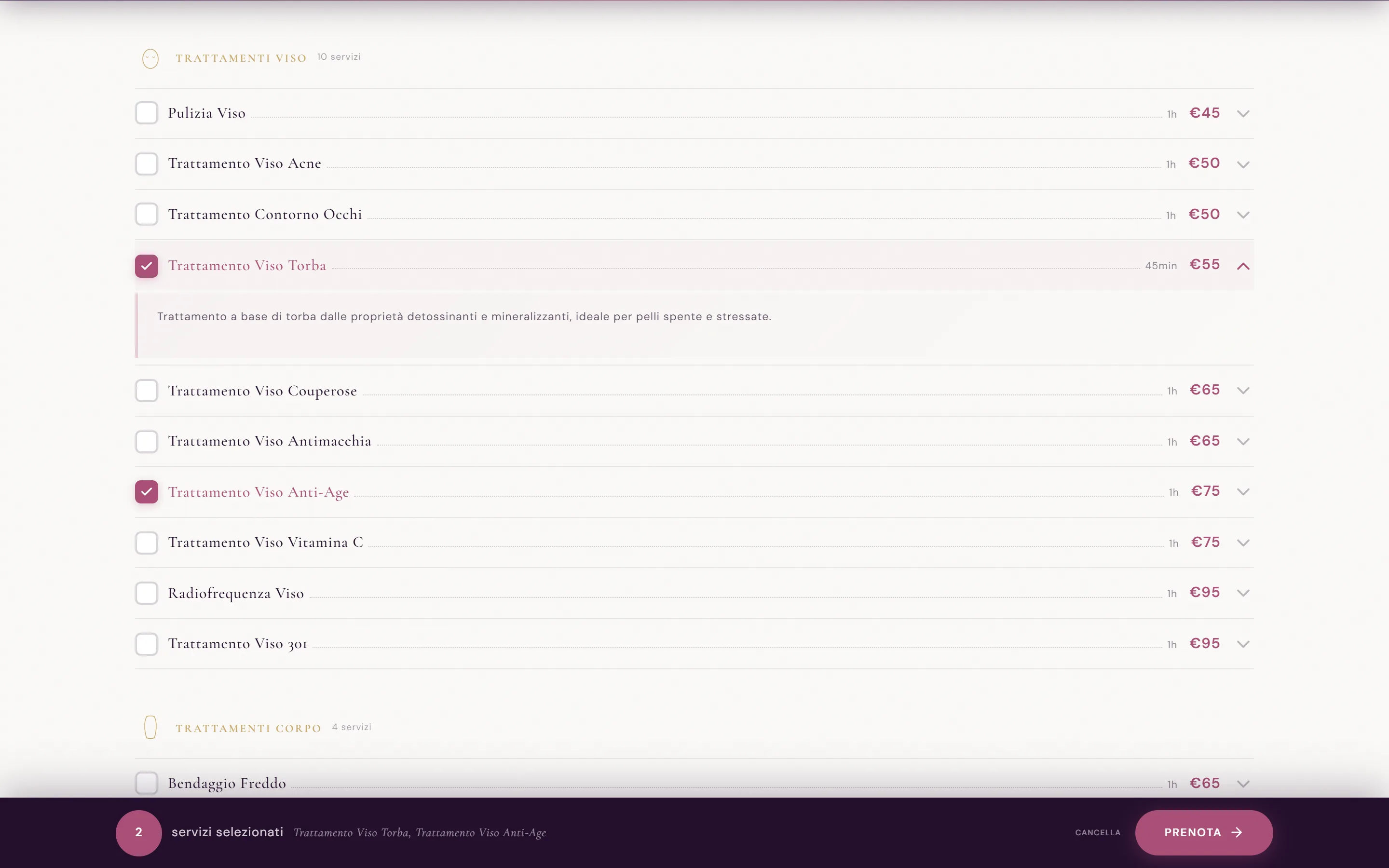Image resolution: width=1389 pixels, height=868 pixels.
Task: Expand Radiofrequenza Viso chevron
Action: pyautogui.click(x=1243, y=593)
